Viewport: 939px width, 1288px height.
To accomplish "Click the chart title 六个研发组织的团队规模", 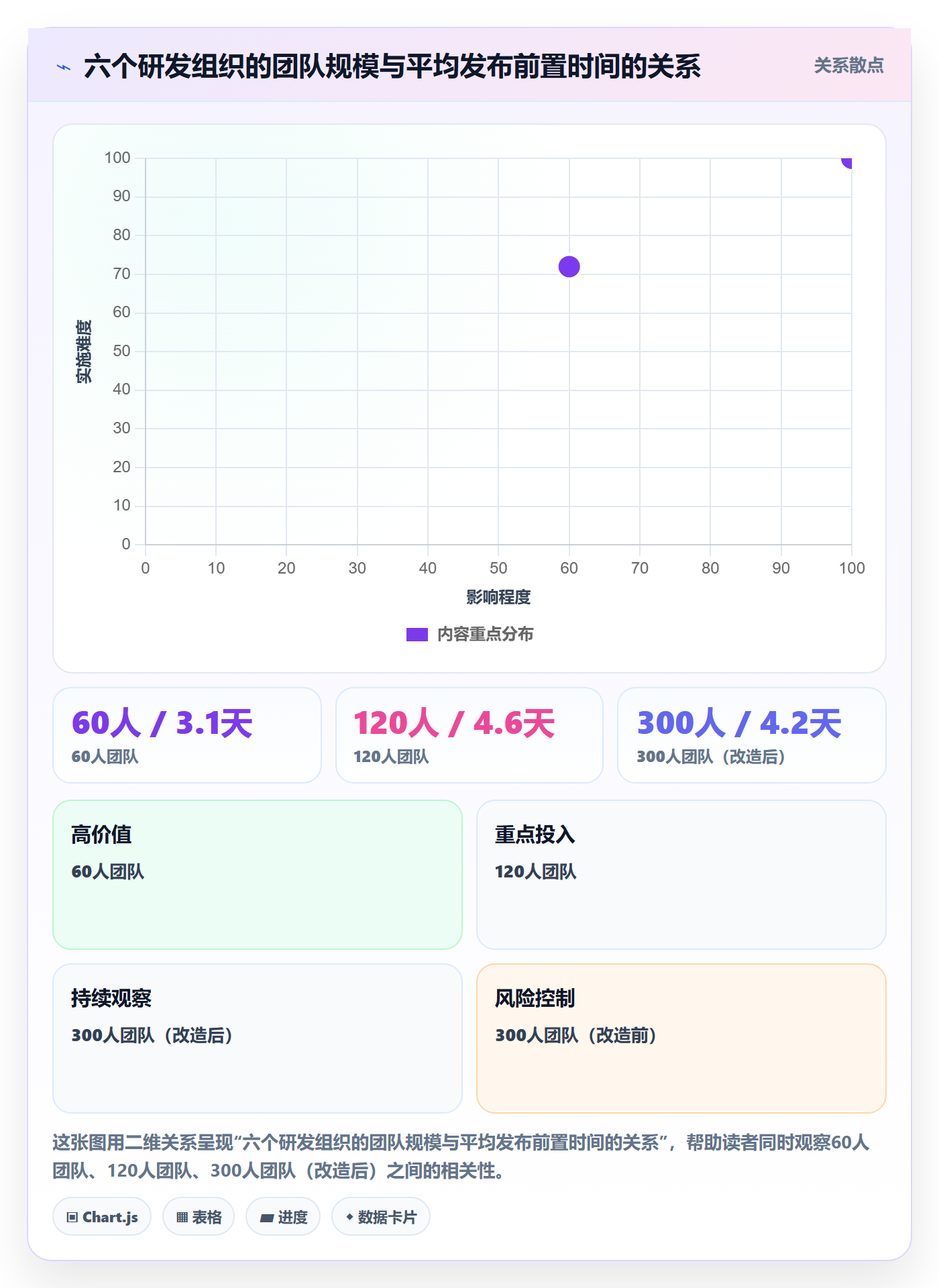I will (x=392, y=66).
